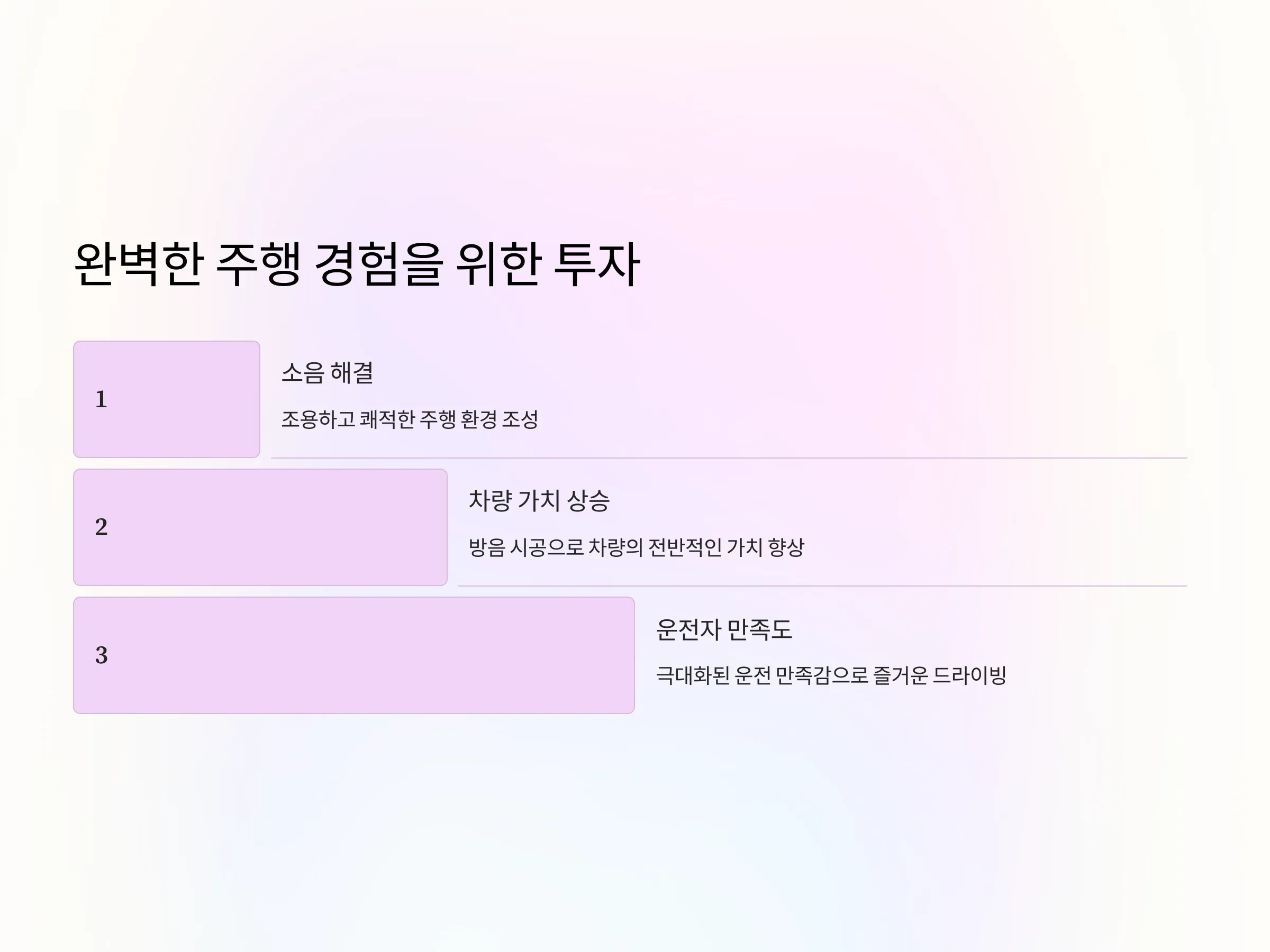Click the number 3 label
1270x952 pixels.
(101, 655)
